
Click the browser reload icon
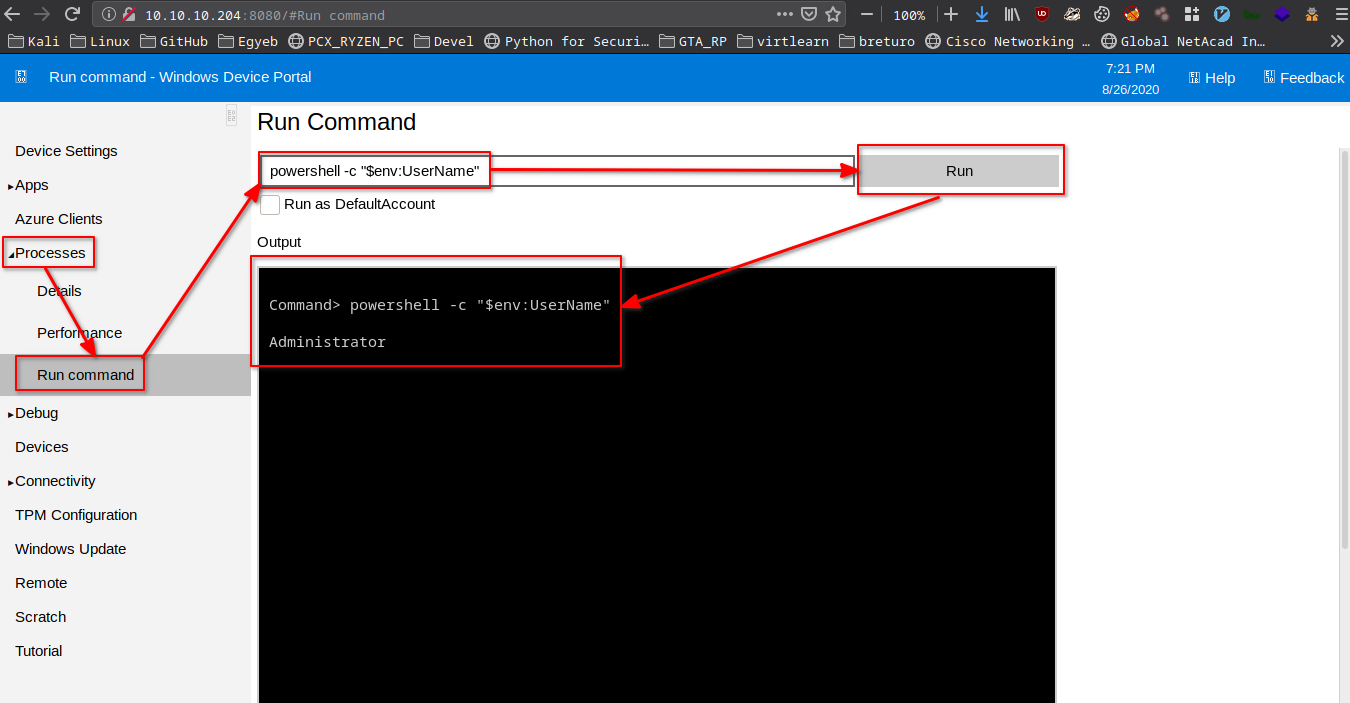tap(72, 14)
